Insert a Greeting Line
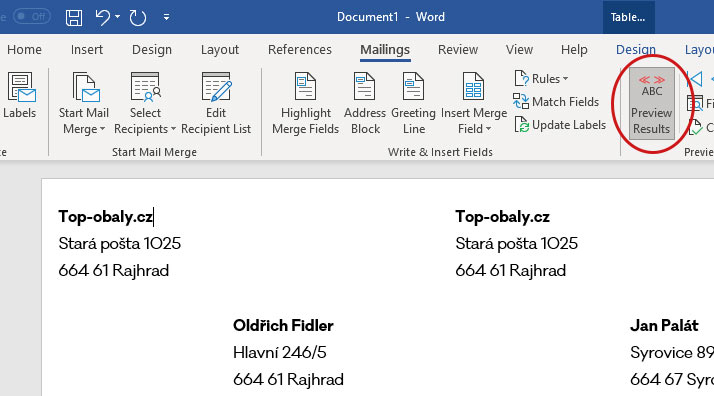Image resolution: width=714 pixels, height=396 pixels. coord(413,103)
